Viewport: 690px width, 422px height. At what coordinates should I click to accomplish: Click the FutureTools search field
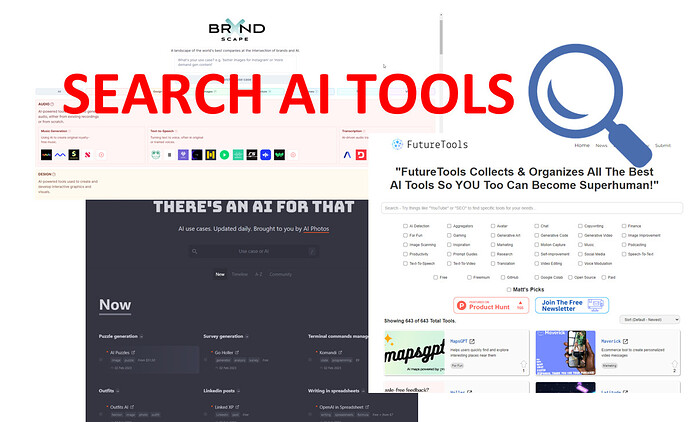point(532,208)
